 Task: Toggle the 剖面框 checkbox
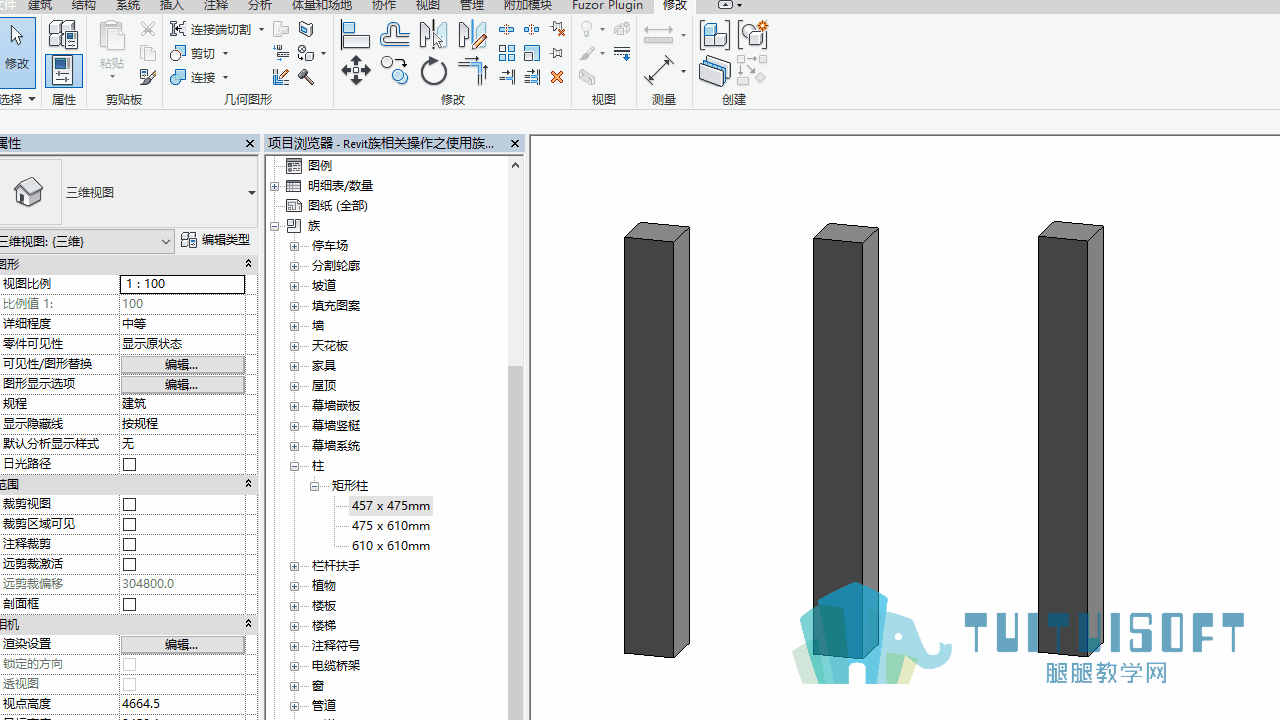129,604
